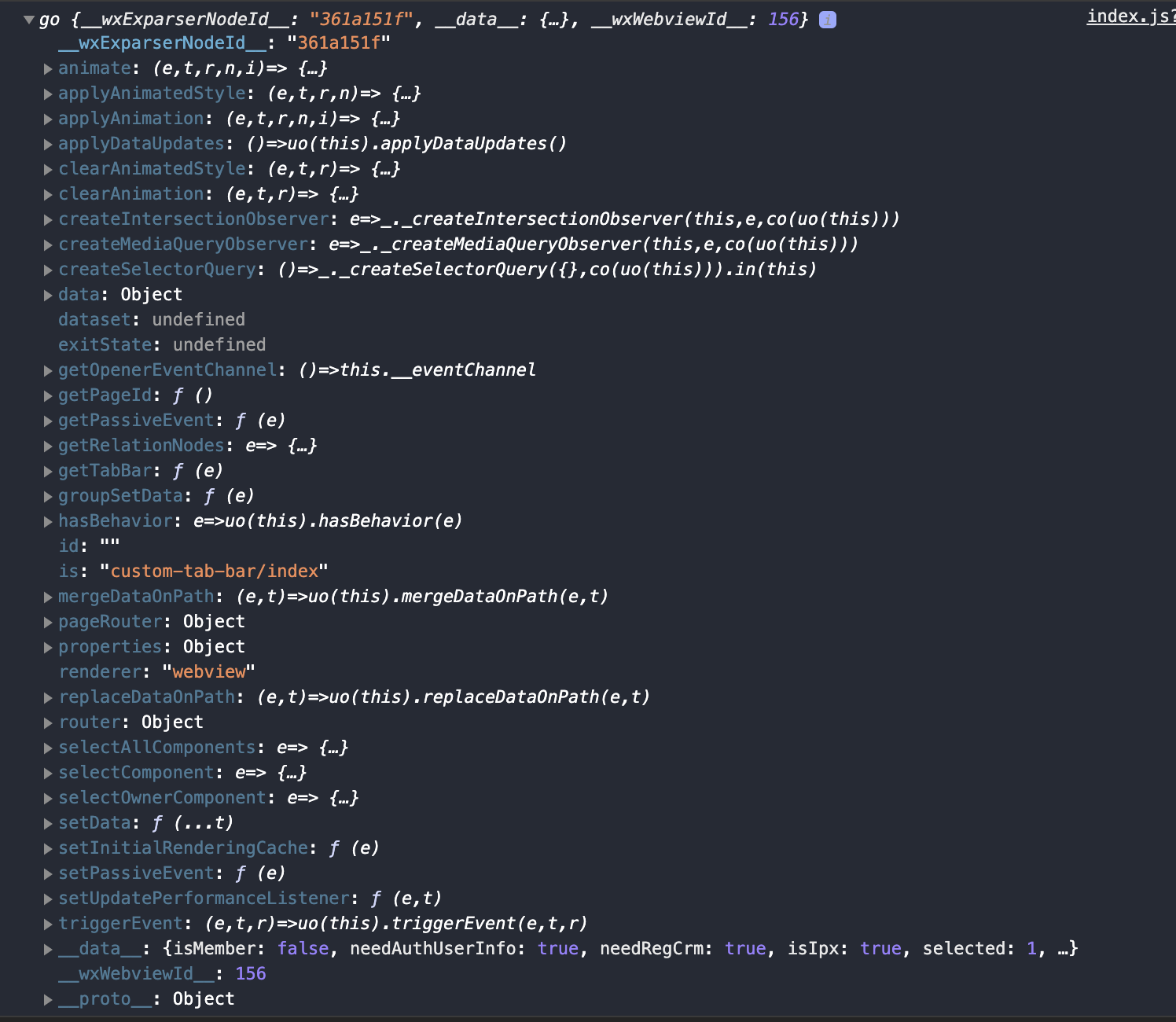Click the id: "" property row
This screenshot has height=1022, width=1176.
coord(89,546)
